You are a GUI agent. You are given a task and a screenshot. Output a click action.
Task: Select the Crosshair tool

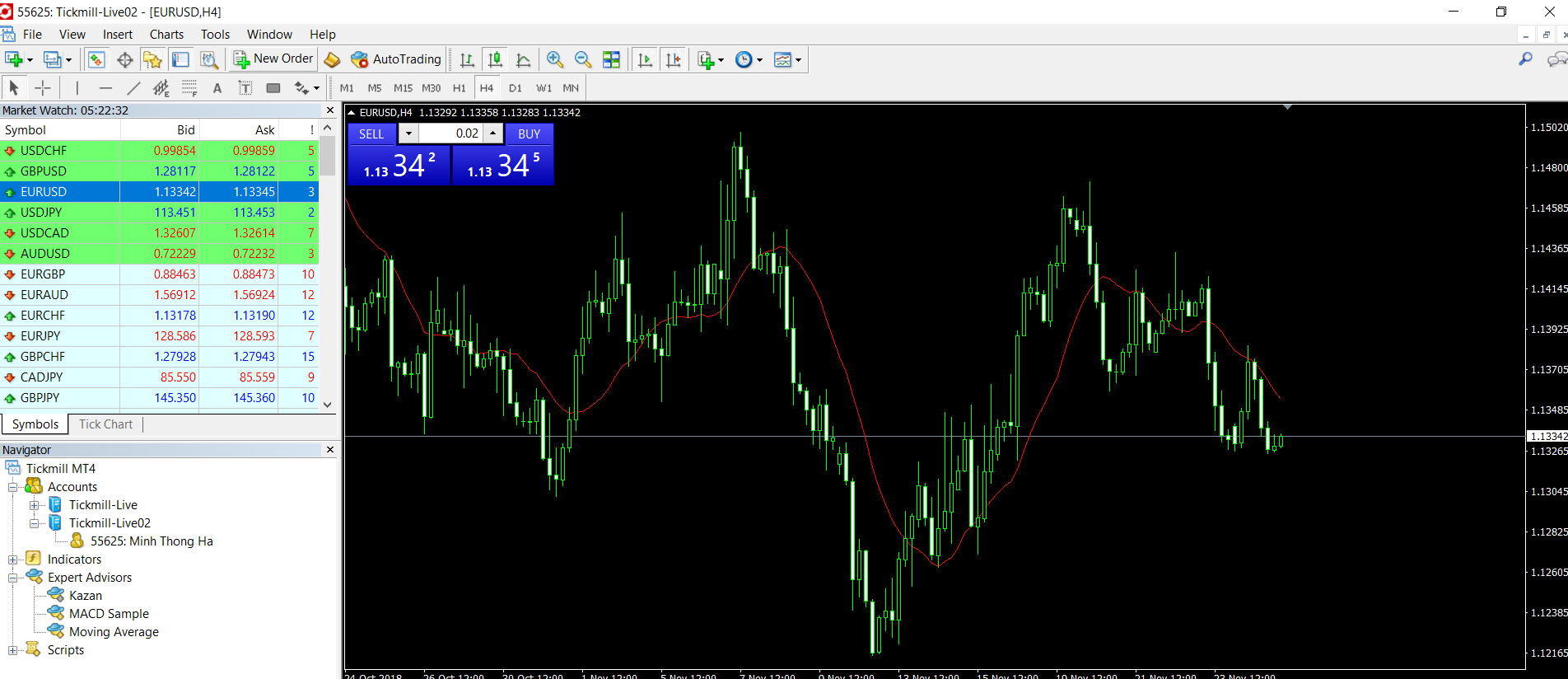pos(43,87)
